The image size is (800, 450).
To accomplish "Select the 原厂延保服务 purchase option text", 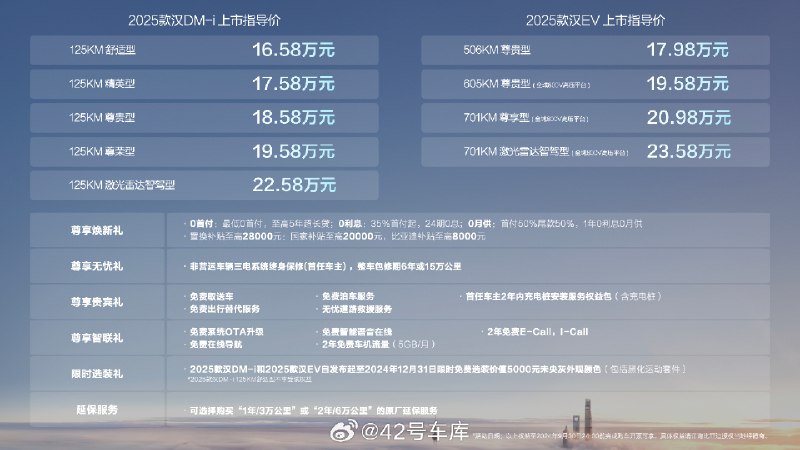I will pyautogui.click(x=313, y=410).
